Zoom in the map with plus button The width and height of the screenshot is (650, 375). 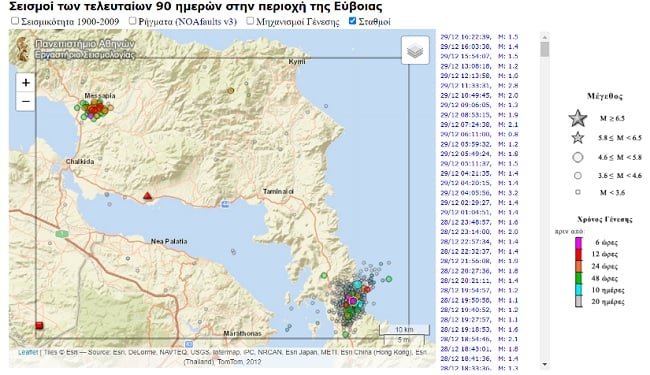click(25, 83)
